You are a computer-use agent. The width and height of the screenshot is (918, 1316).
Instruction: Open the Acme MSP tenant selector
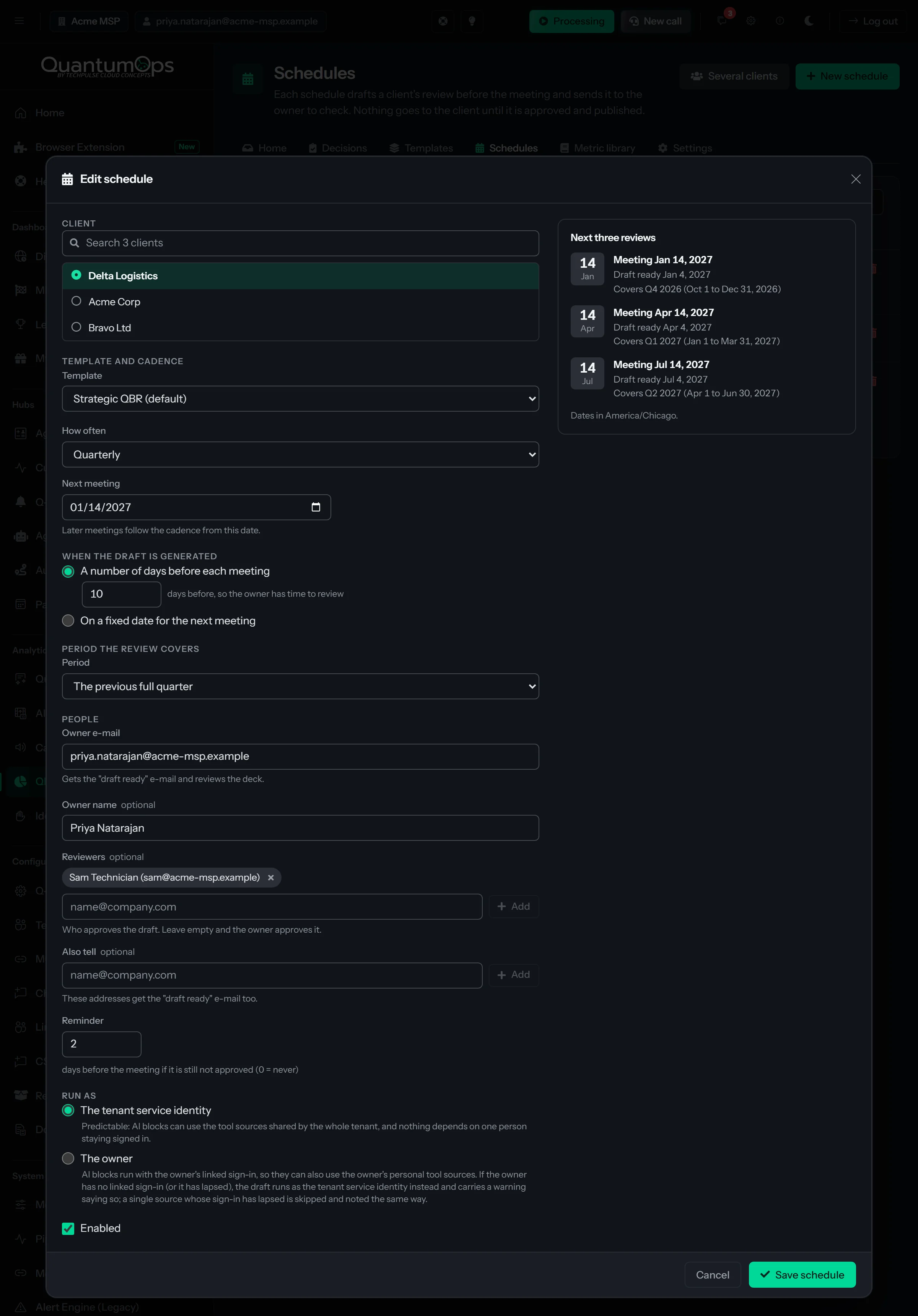(x=89, y=21)
